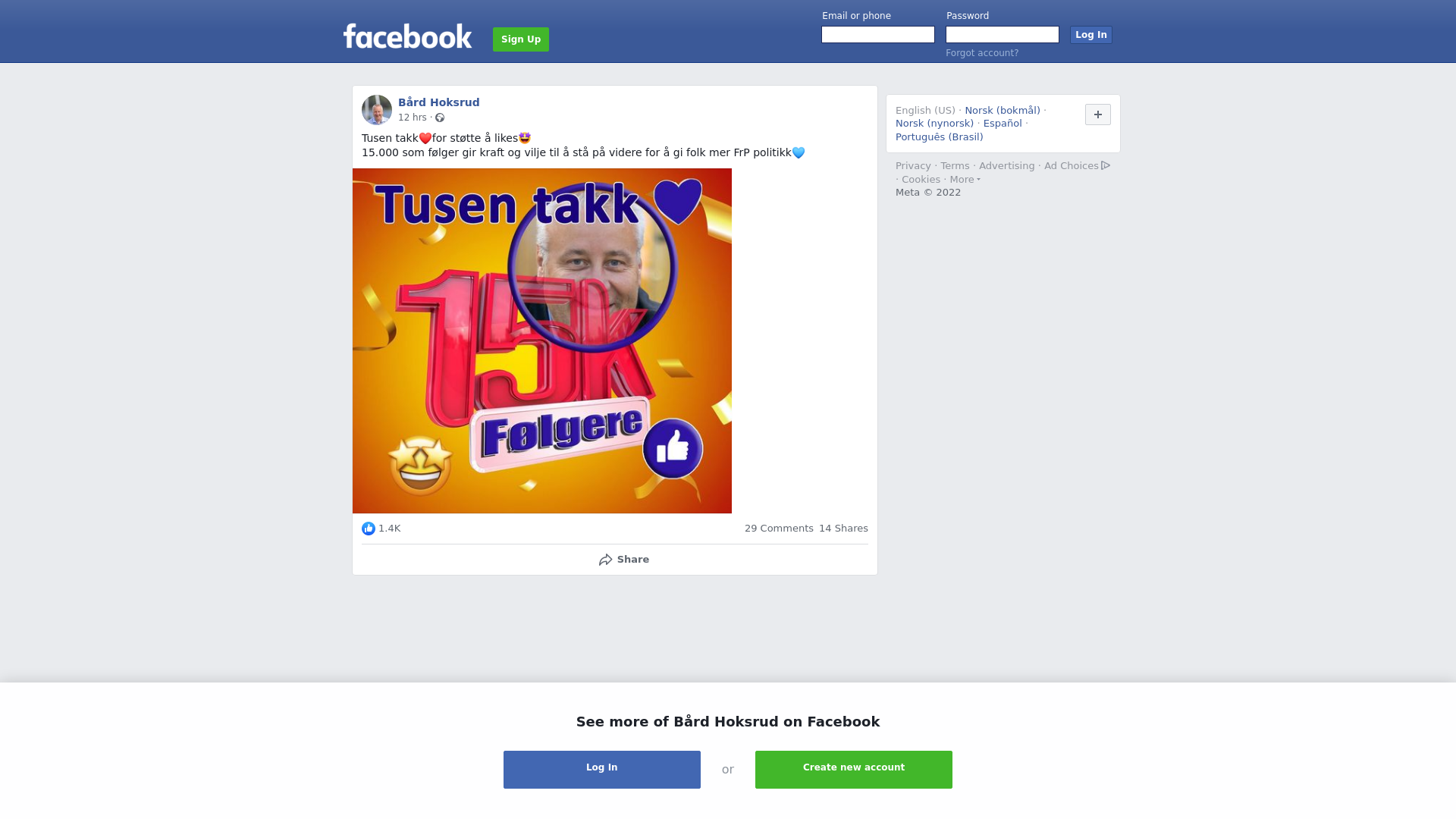Open the plus button for more languages
1456x819 pixels.
[x=1098, y=115]
